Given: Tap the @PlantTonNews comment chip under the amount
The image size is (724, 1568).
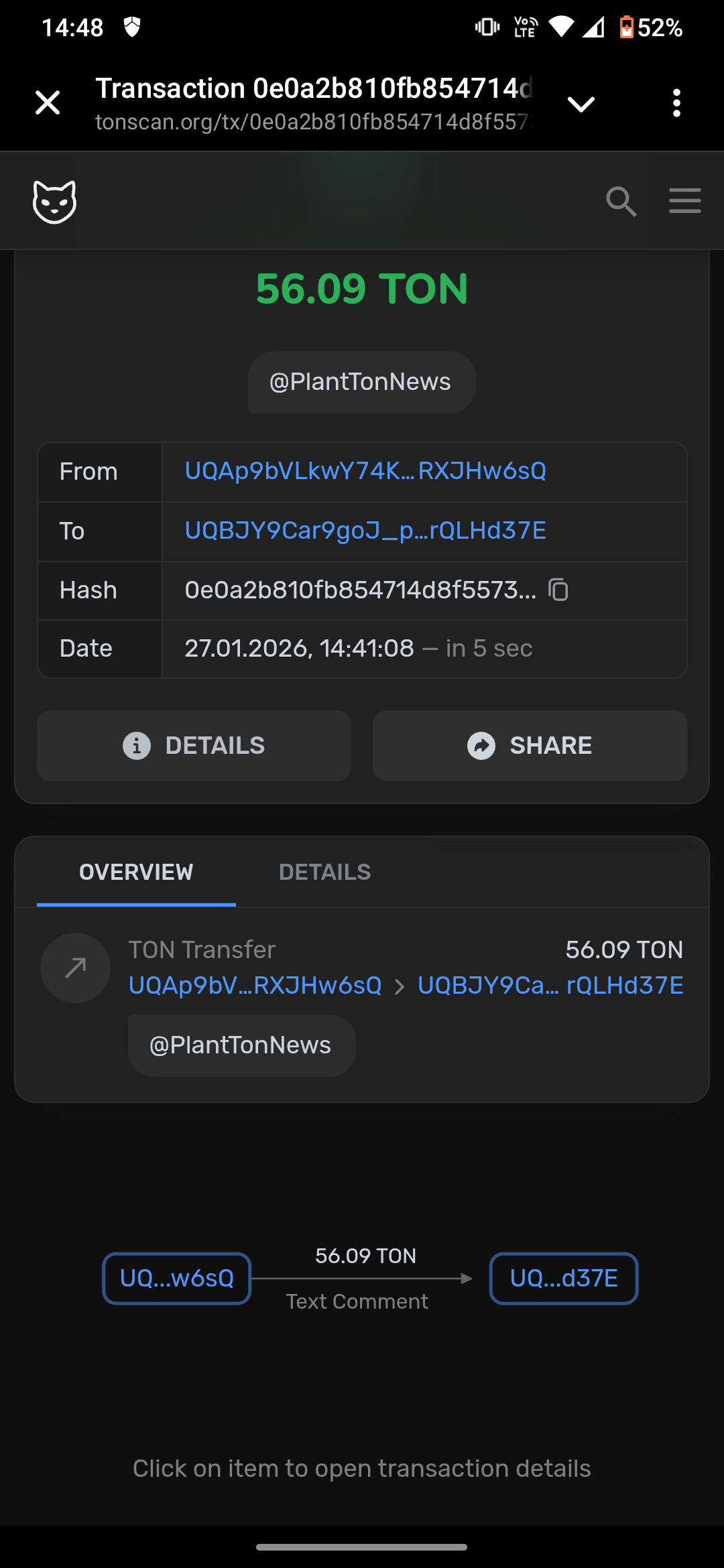Looking at the screenshot, I should 361,382.
